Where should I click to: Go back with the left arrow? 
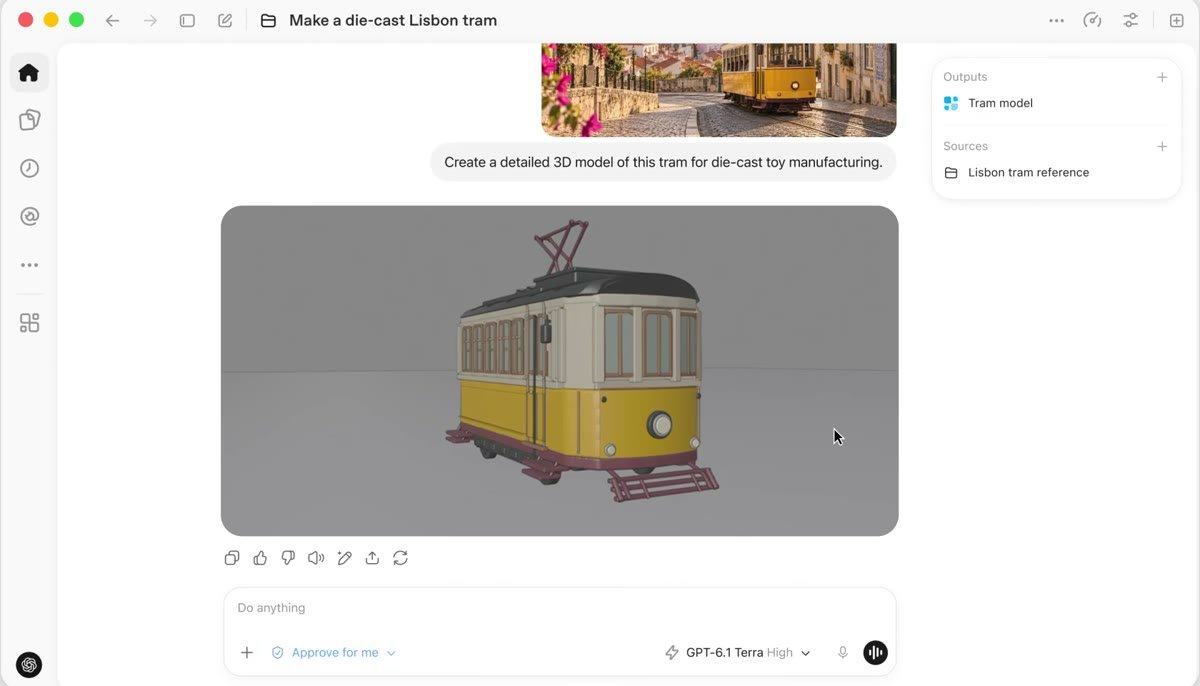(112, 20)
